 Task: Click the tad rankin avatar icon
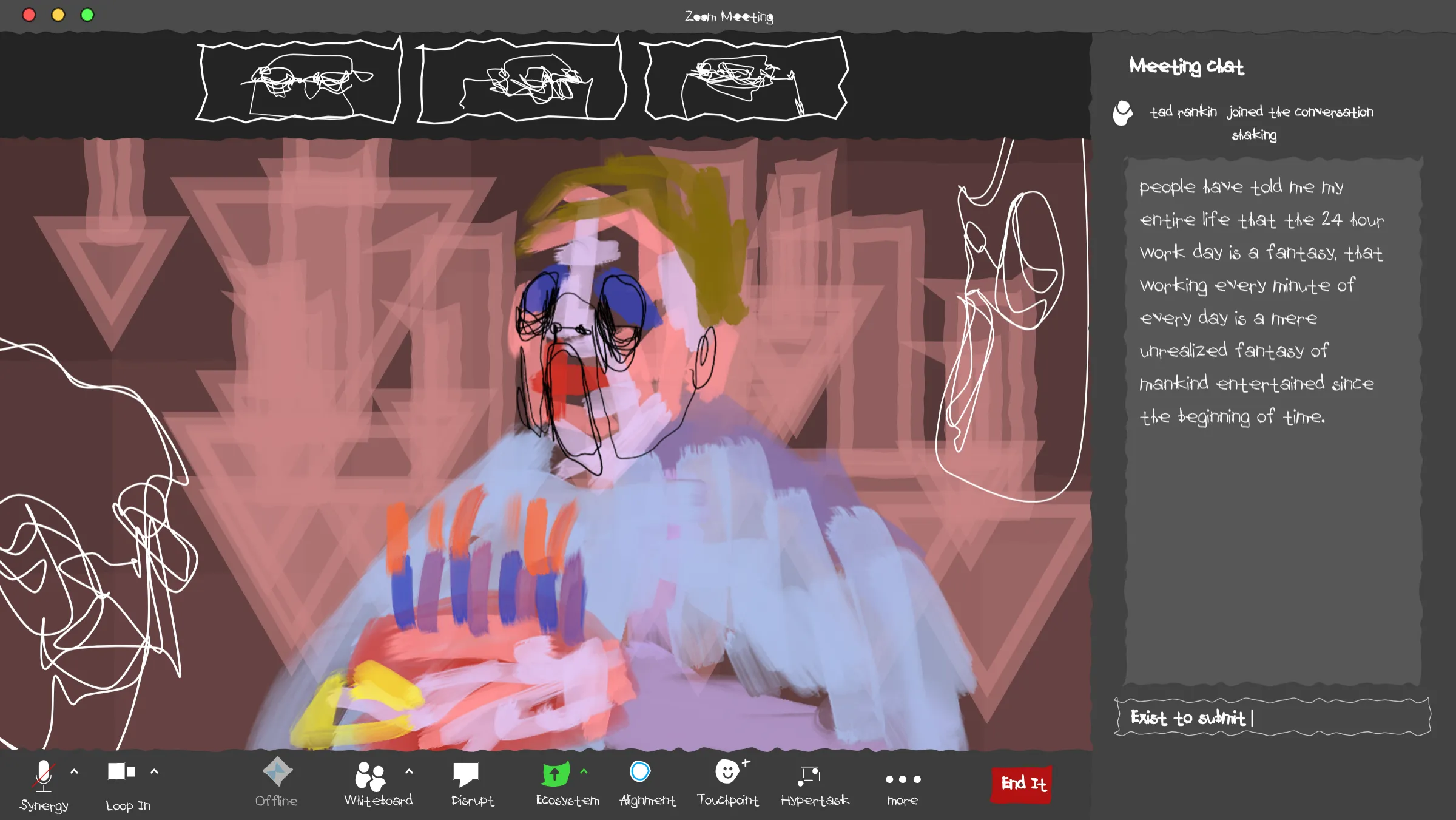tap(1122, 114)
